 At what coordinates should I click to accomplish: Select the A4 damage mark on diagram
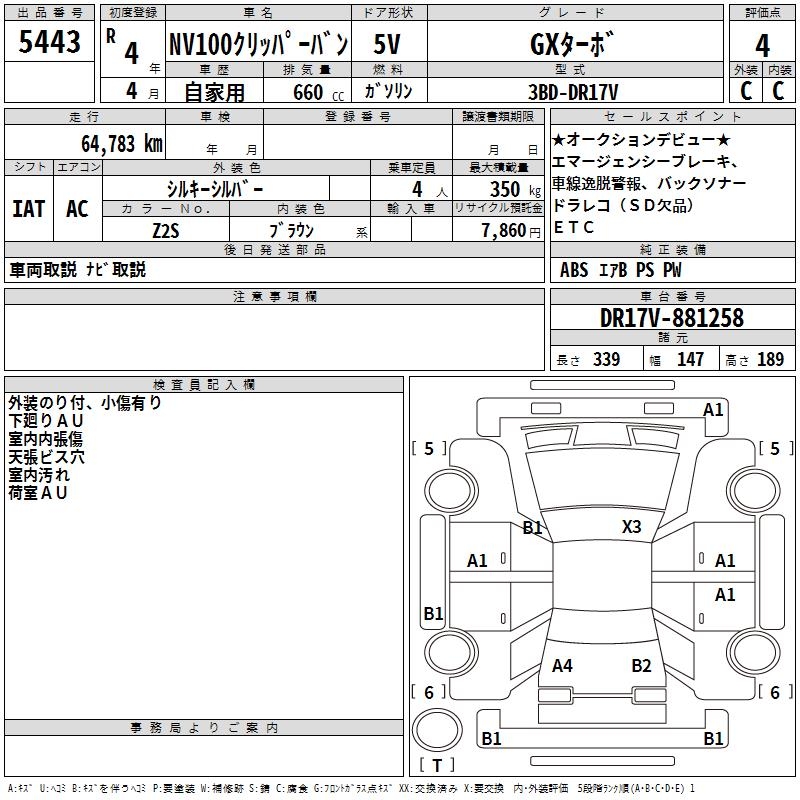click(x=562, y=665)
